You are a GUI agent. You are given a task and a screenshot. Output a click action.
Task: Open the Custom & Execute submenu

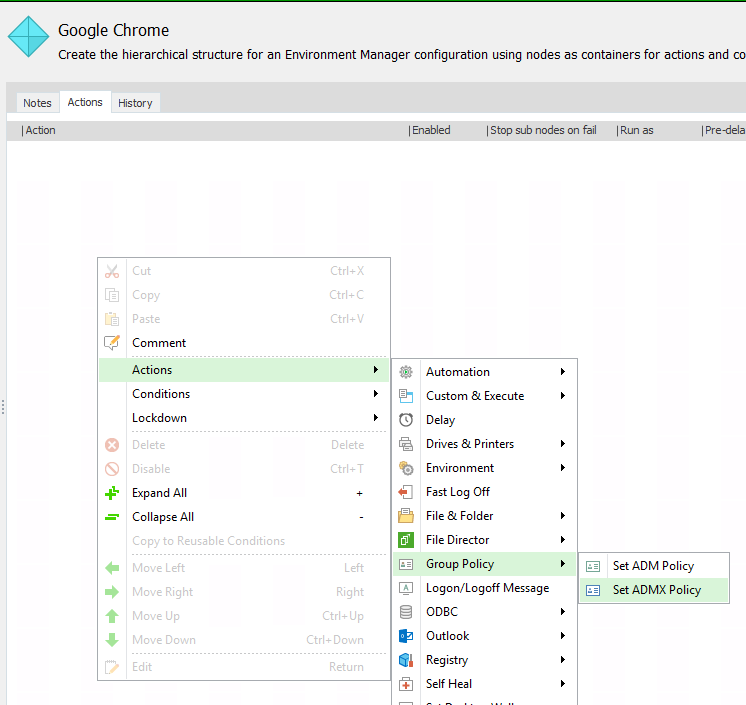point(475,396)
